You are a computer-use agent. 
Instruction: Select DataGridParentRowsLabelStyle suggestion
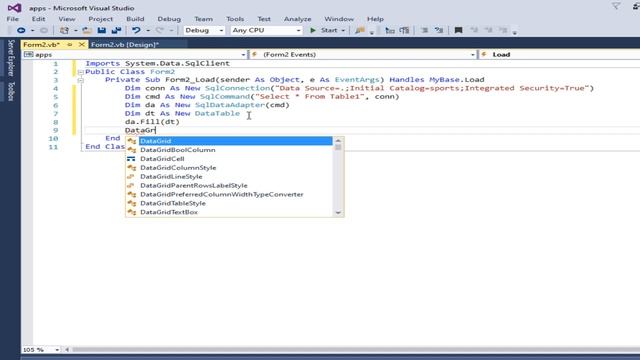[229, 186]
